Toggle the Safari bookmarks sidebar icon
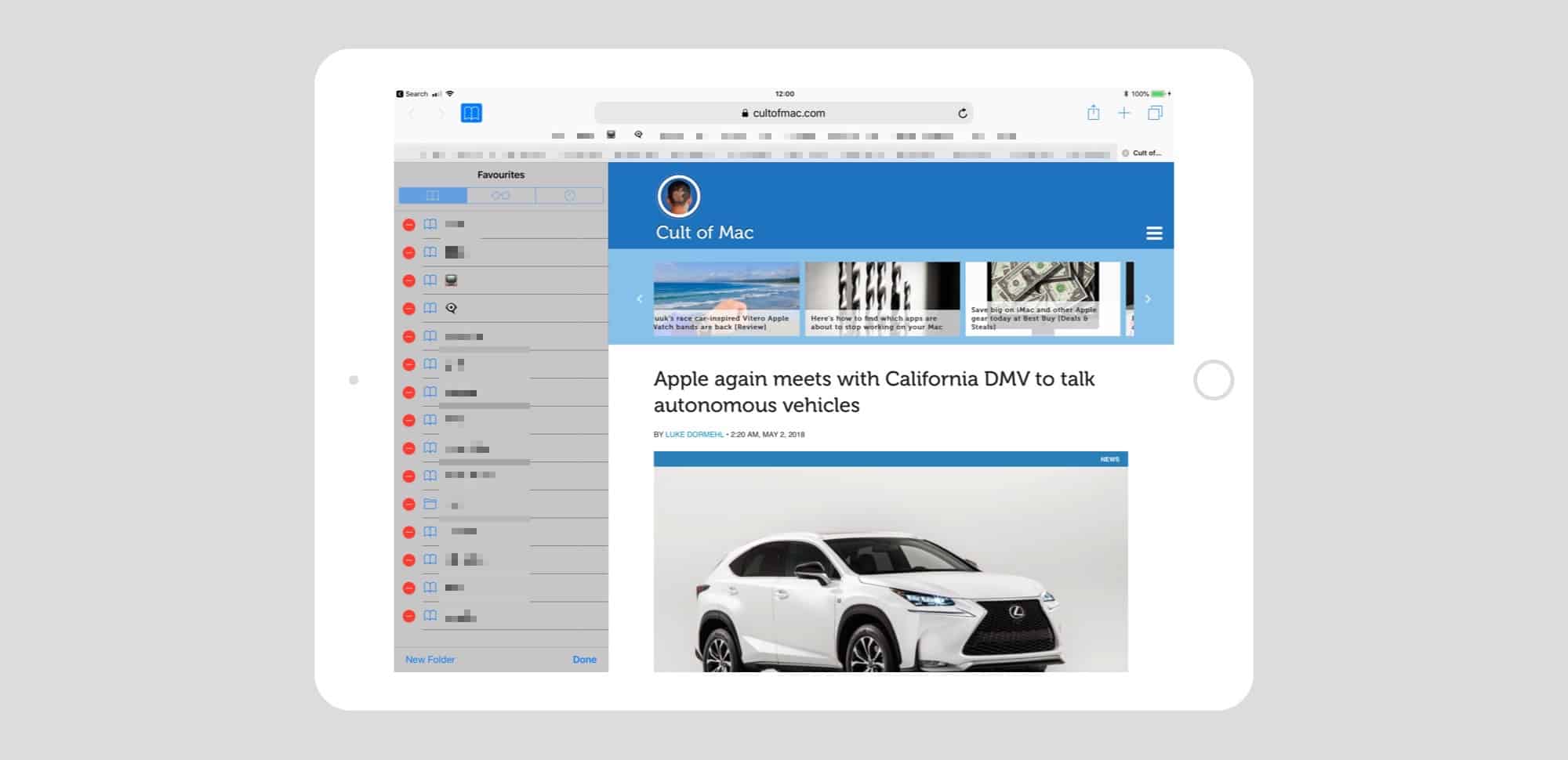 [471, 113]
